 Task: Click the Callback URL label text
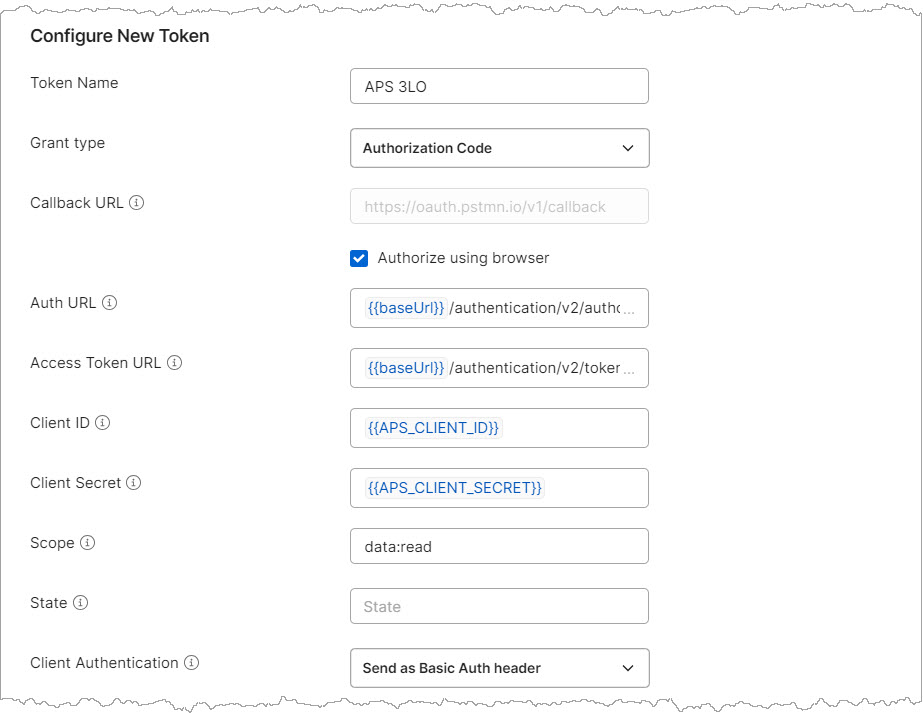click(x=77, y=203)
